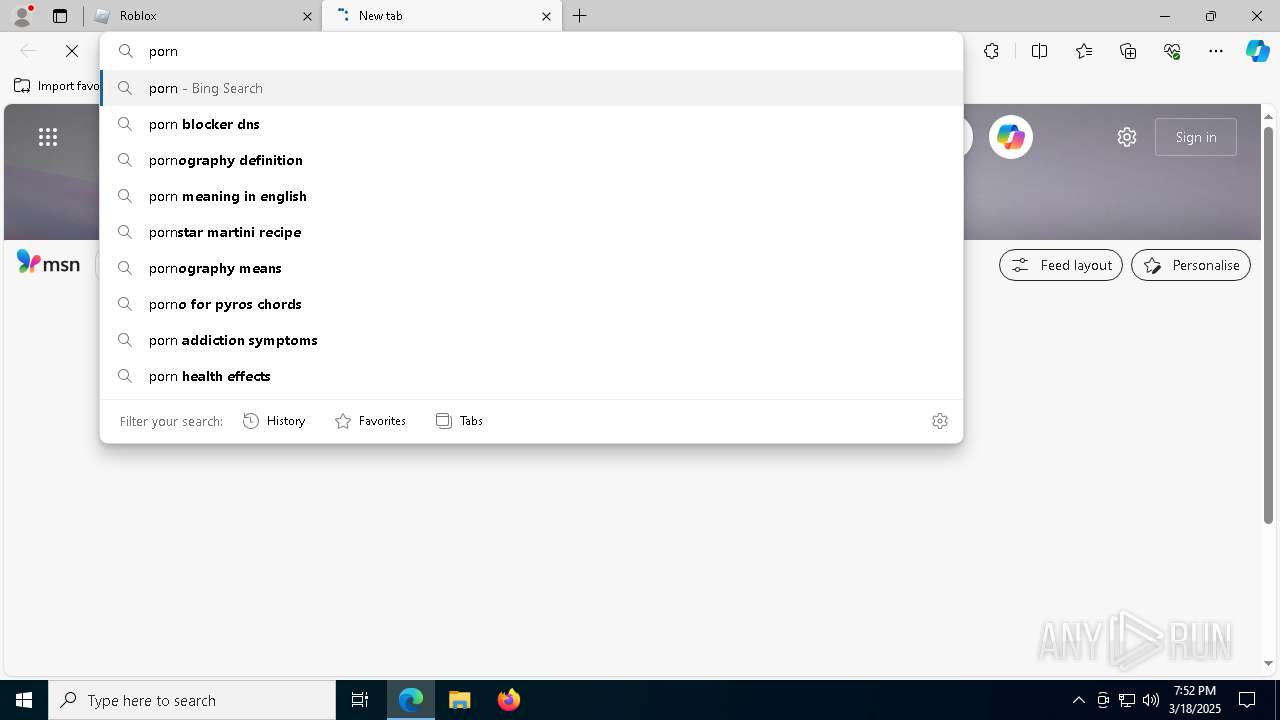This screenshot has width=1280, height=720.
Task: Select the 'blocker dns' suggestion
Action: [x=531, y=124]
